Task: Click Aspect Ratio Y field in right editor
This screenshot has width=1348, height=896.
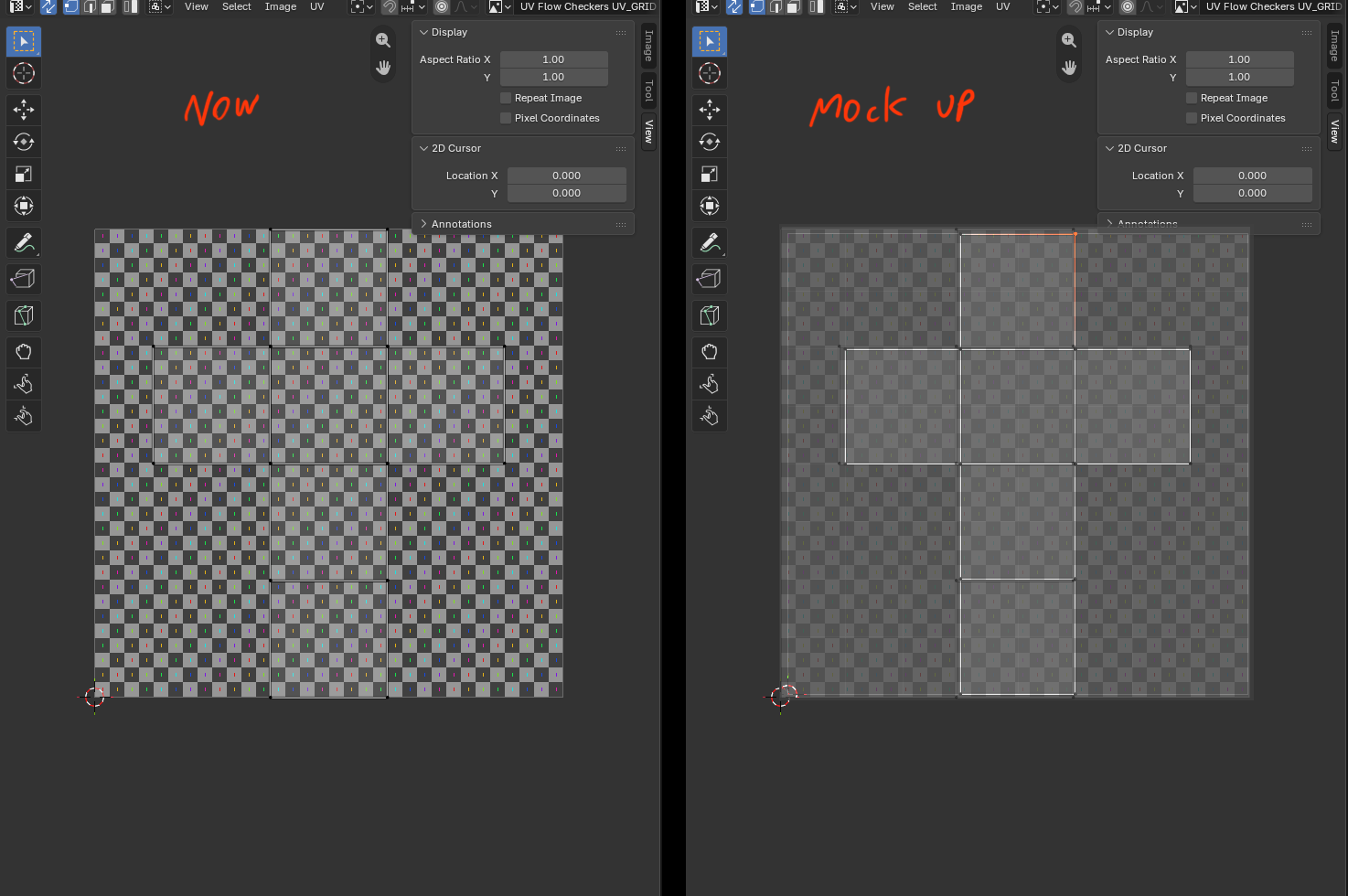Action: 1240,77
